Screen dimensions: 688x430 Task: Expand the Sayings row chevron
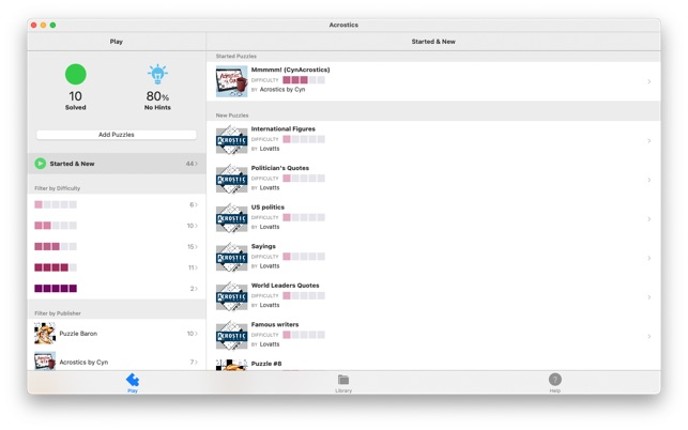tap(649, 258)
